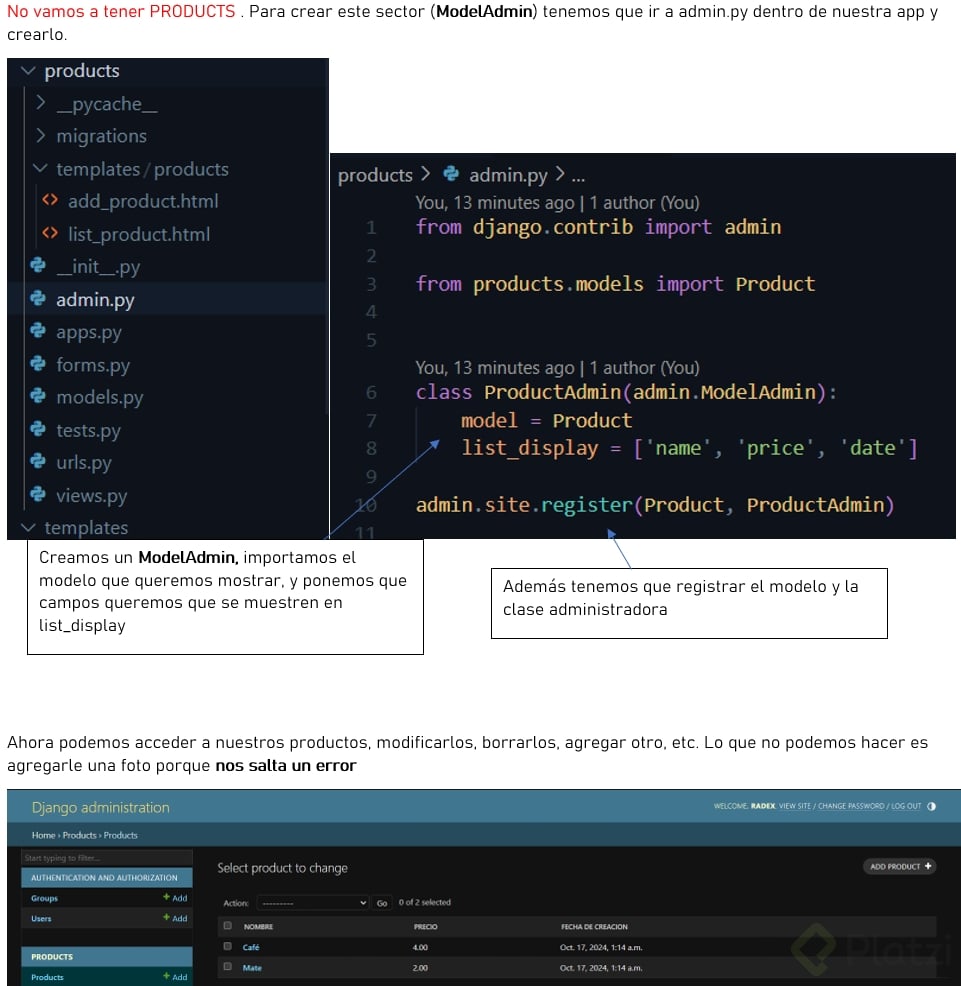Click the urls.py Python icon
961x986 pixels.
click(38, 462)
